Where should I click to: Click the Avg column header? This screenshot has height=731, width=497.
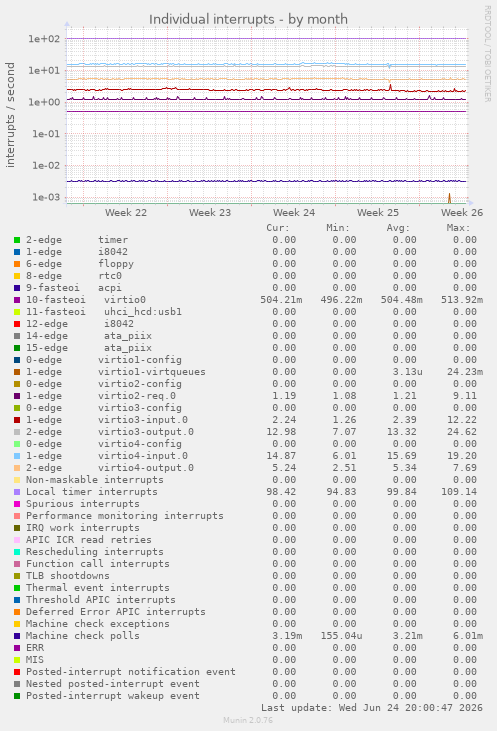(398, 228)
